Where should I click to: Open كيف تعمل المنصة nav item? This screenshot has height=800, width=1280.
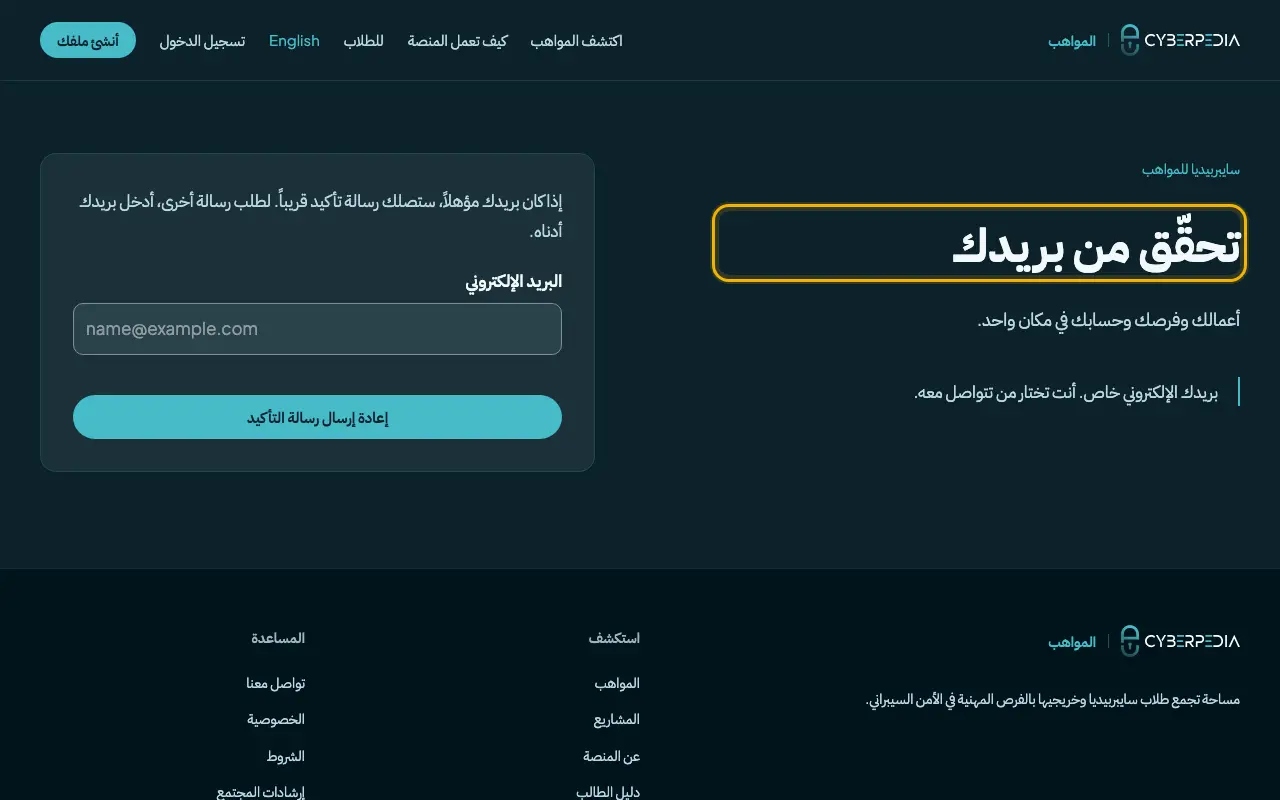458,41
